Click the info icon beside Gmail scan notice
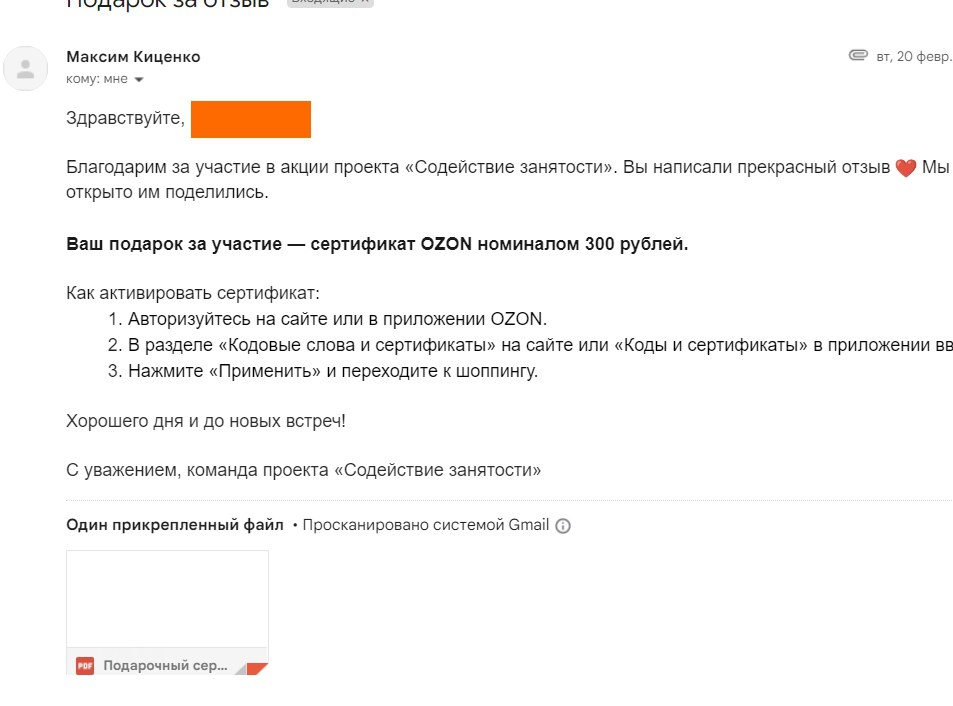The image size is (953, 706). click(563, 526)
